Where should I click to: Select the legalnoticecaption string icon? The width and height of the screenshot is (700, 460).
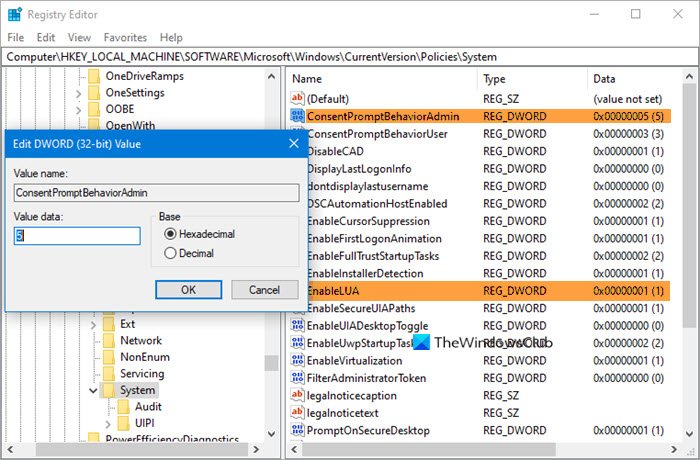pyautogui.click(x=297, y=395)
